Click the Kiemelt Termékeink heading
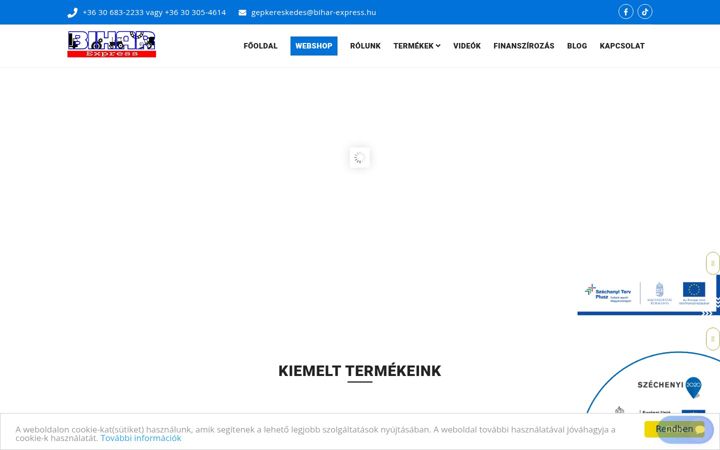 (360, 371)
